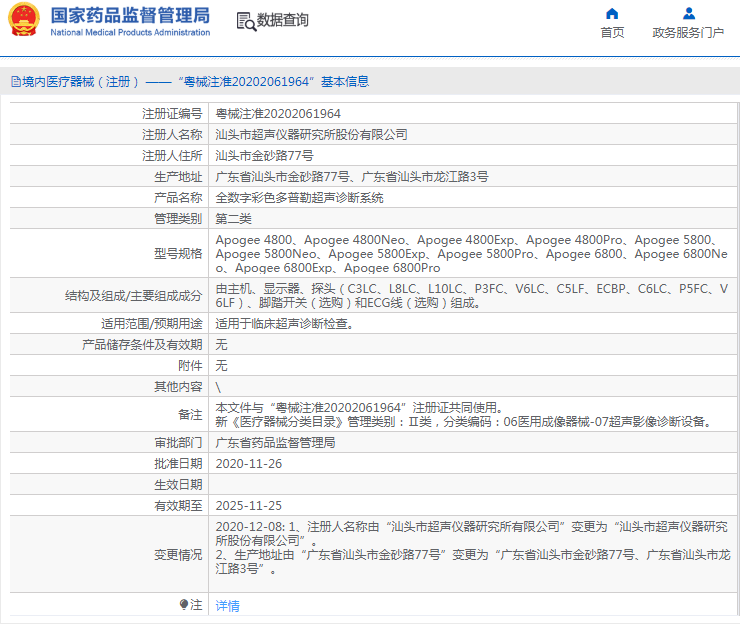
Task: Select approval date 2020-11-26
Action: tap(249, 464)
